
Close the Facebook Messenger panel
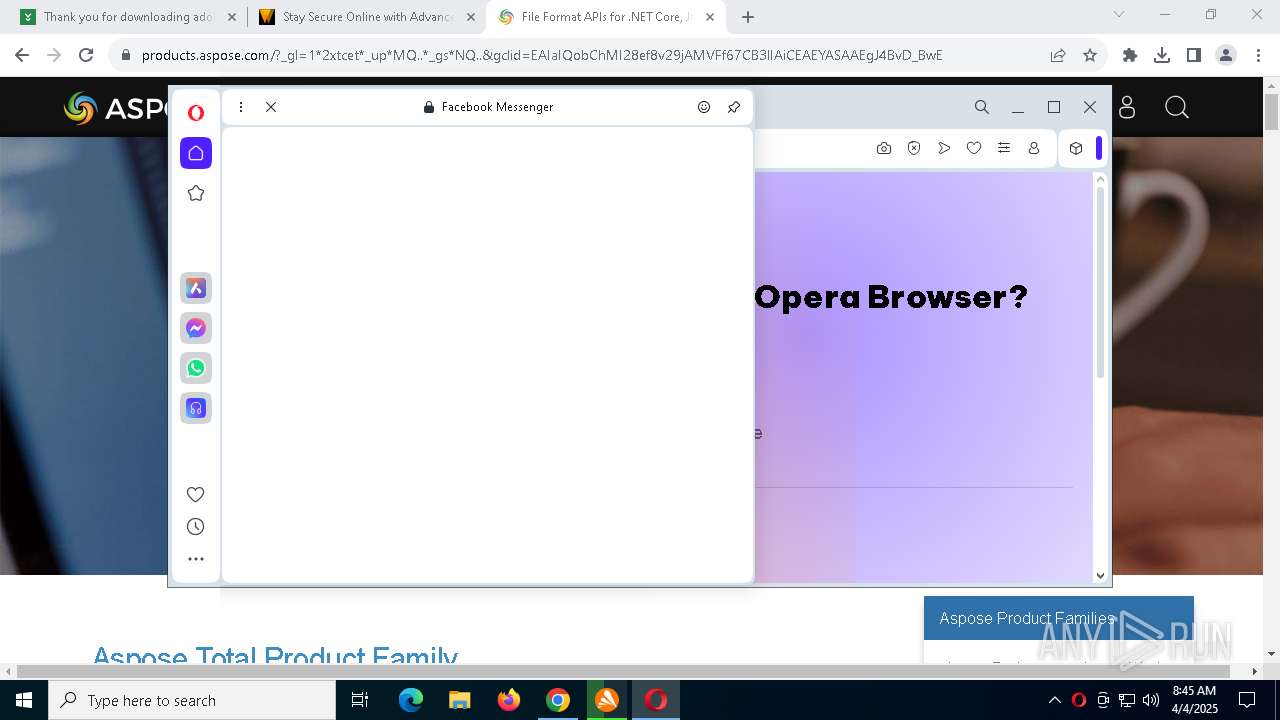click(271, 107)
